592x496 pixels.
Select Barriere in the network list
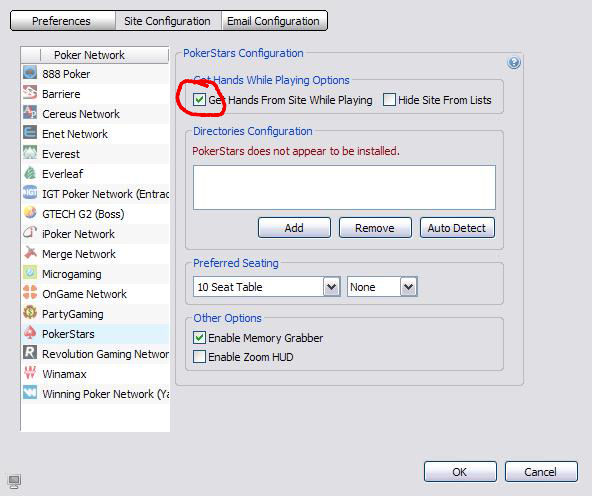96,94
